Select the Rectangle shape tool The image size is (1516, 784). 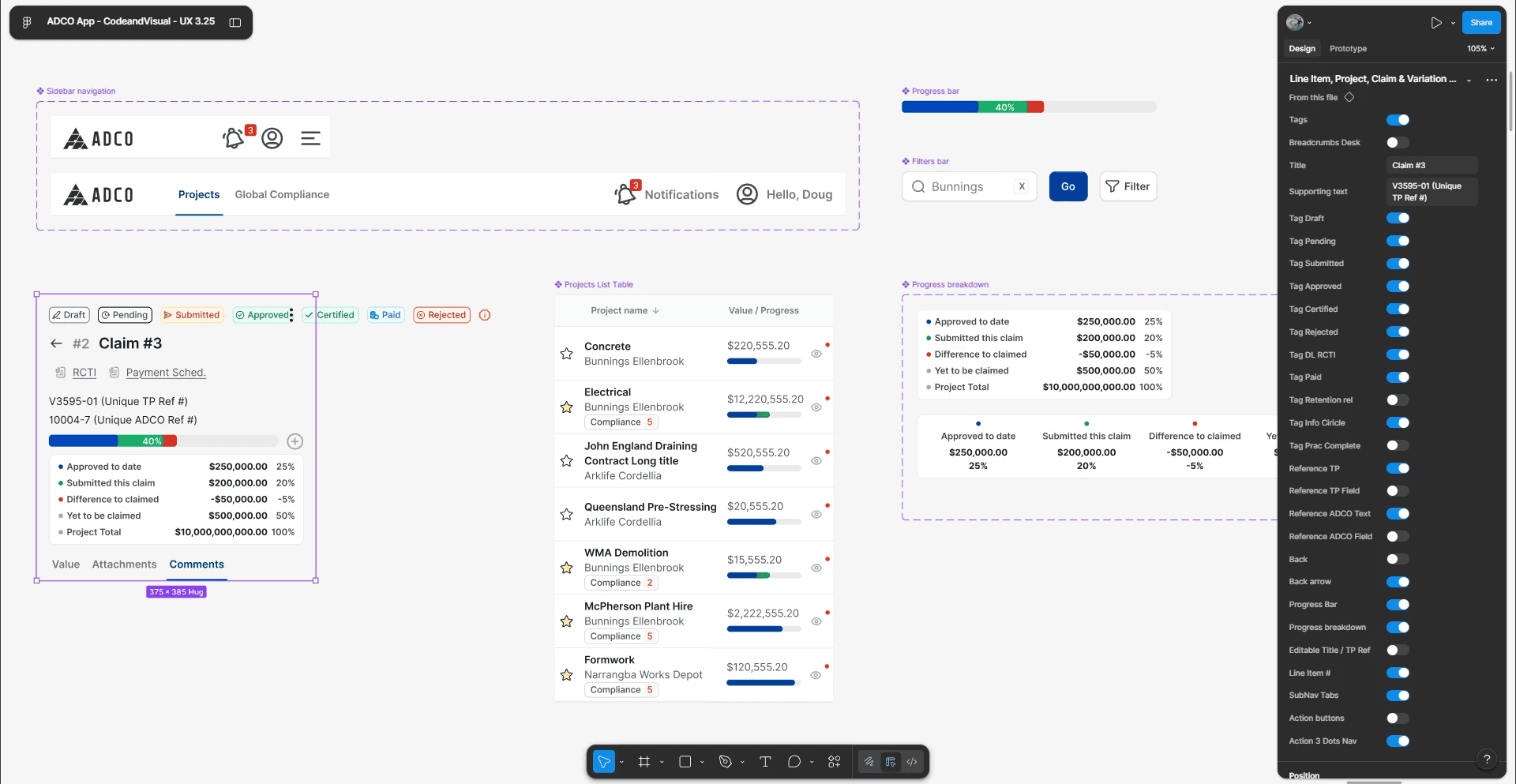click(x=685, y=762)
